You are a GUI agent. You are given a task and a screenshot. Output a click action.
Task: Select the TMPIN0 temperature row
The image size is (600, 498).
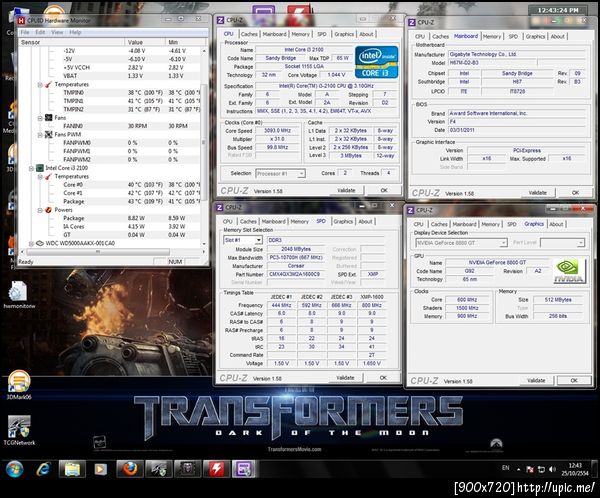coord(109,93)
